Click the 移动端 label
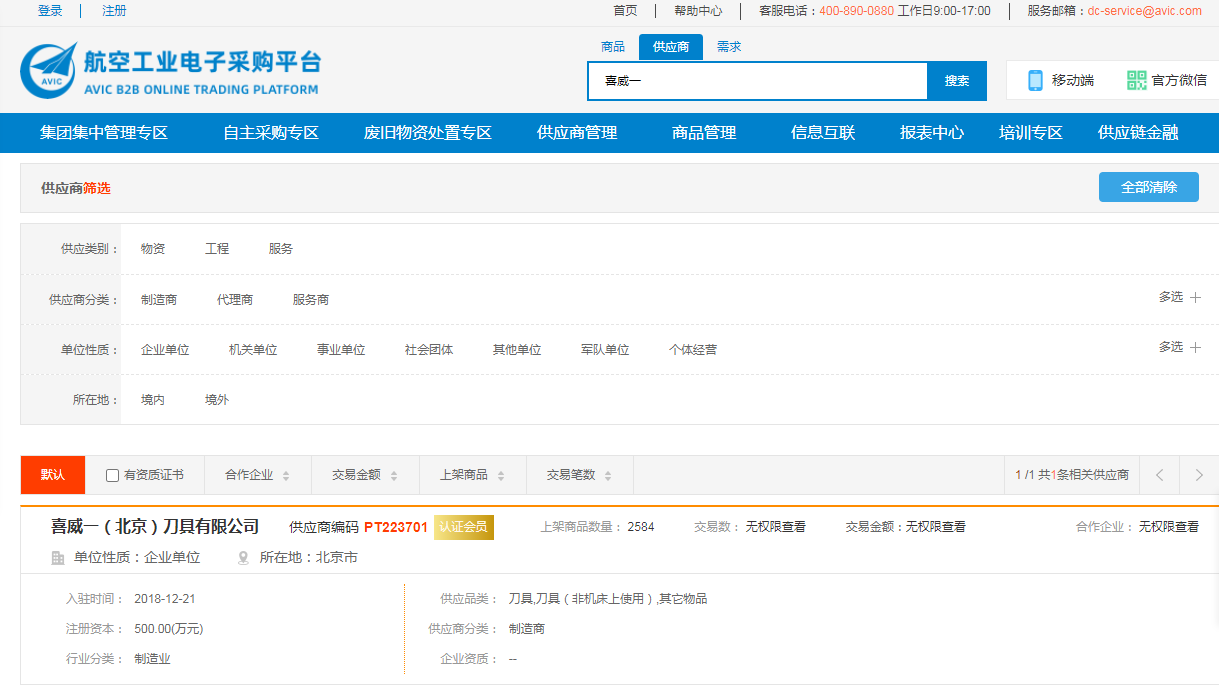The image size is (1219, 687). (x=1073, y=81)
